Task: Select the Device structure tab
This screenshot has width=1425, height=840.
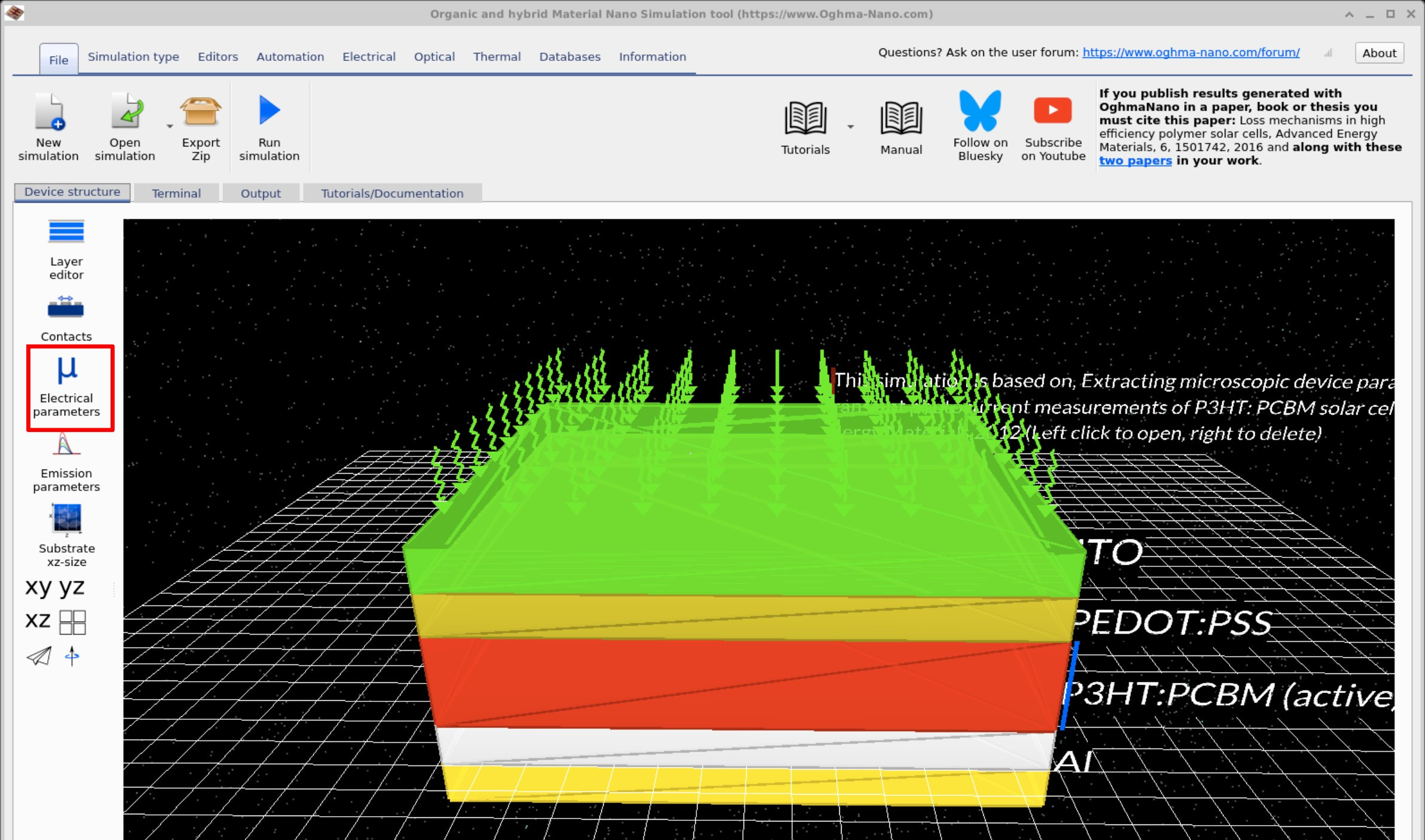Action: pyautogui.click(x=72, y=192)
